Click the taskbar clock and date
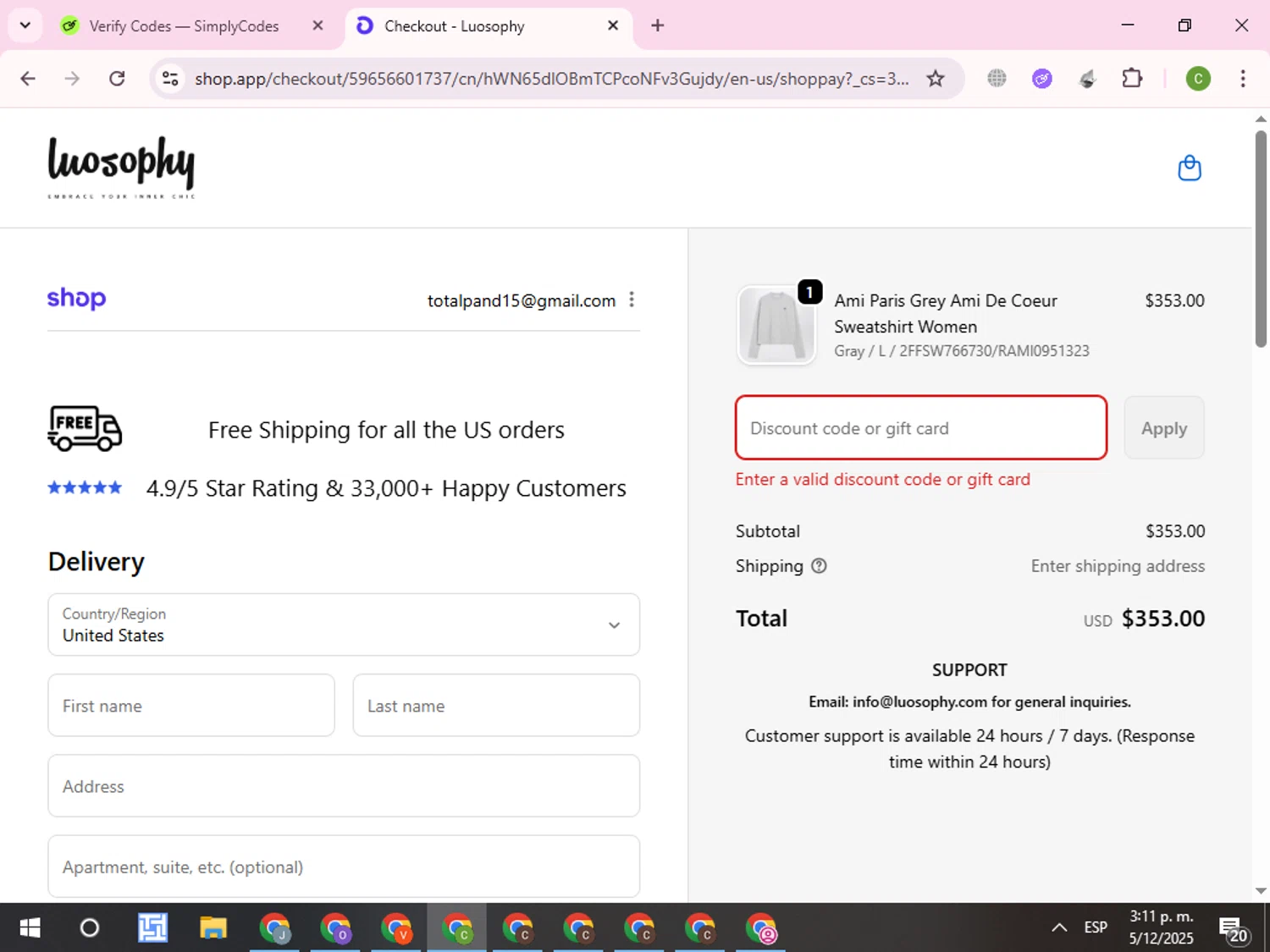The height and width of the screenshot is (952, 1270). coord(1162,927)
